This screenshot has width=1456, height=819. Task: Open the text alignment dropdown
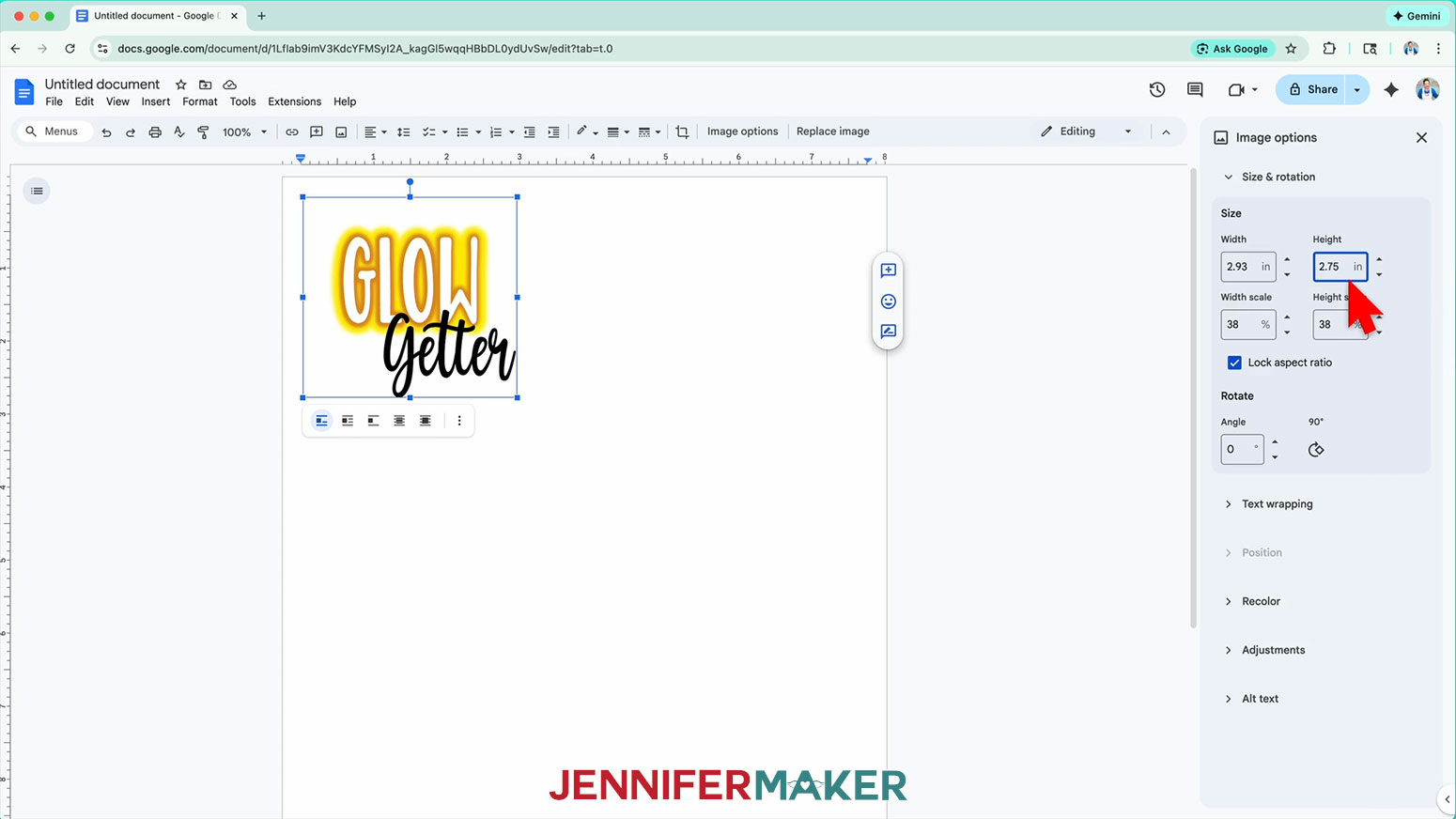click(375, 132)
